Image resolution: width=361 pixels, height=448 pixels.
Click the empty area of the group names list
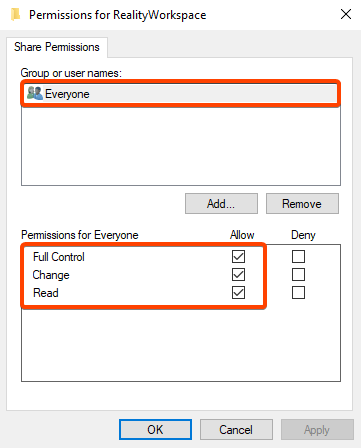coord(181,145)
